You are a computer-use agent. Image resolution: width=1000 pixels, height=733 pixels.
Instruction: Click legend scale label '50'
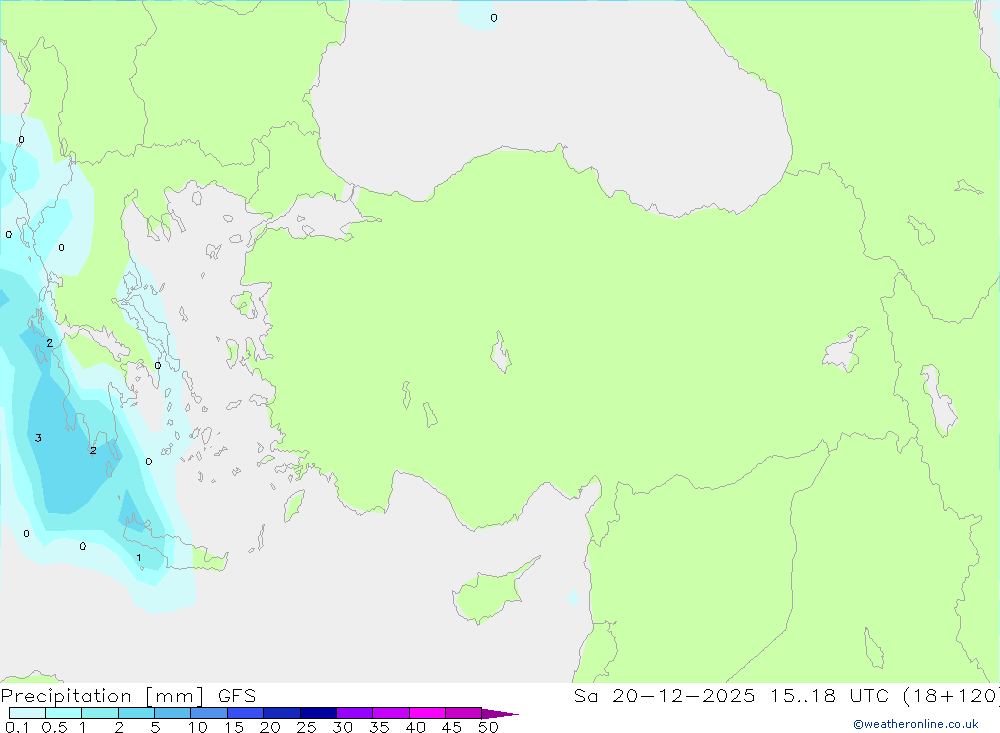[x=488, y=727]
